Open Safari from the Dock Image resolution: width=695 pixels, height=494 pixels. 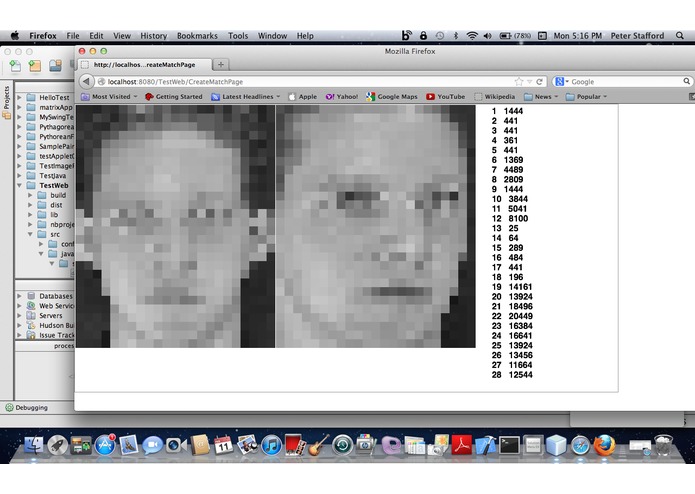pyautogui.click(x=580, y=446)
